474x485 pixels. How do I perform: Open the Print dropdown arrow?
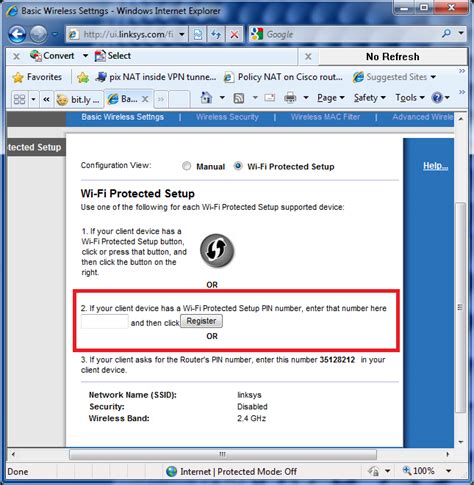click(306, 98)
